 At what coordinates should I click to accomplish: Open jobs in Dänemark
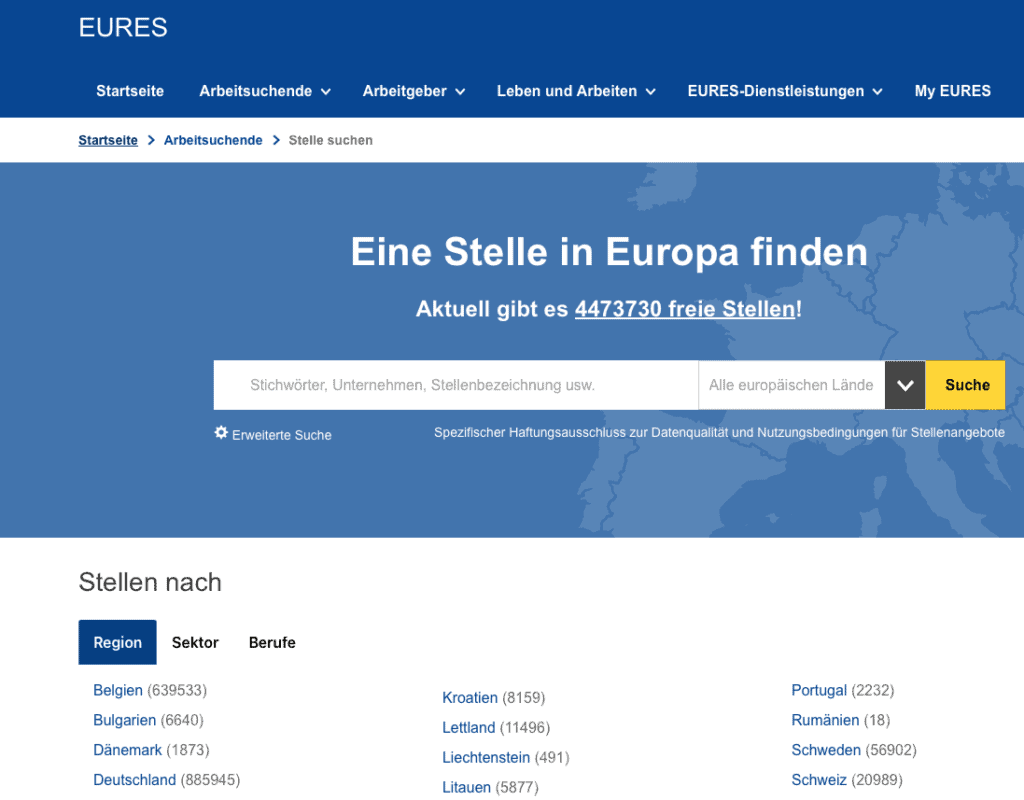127,750
